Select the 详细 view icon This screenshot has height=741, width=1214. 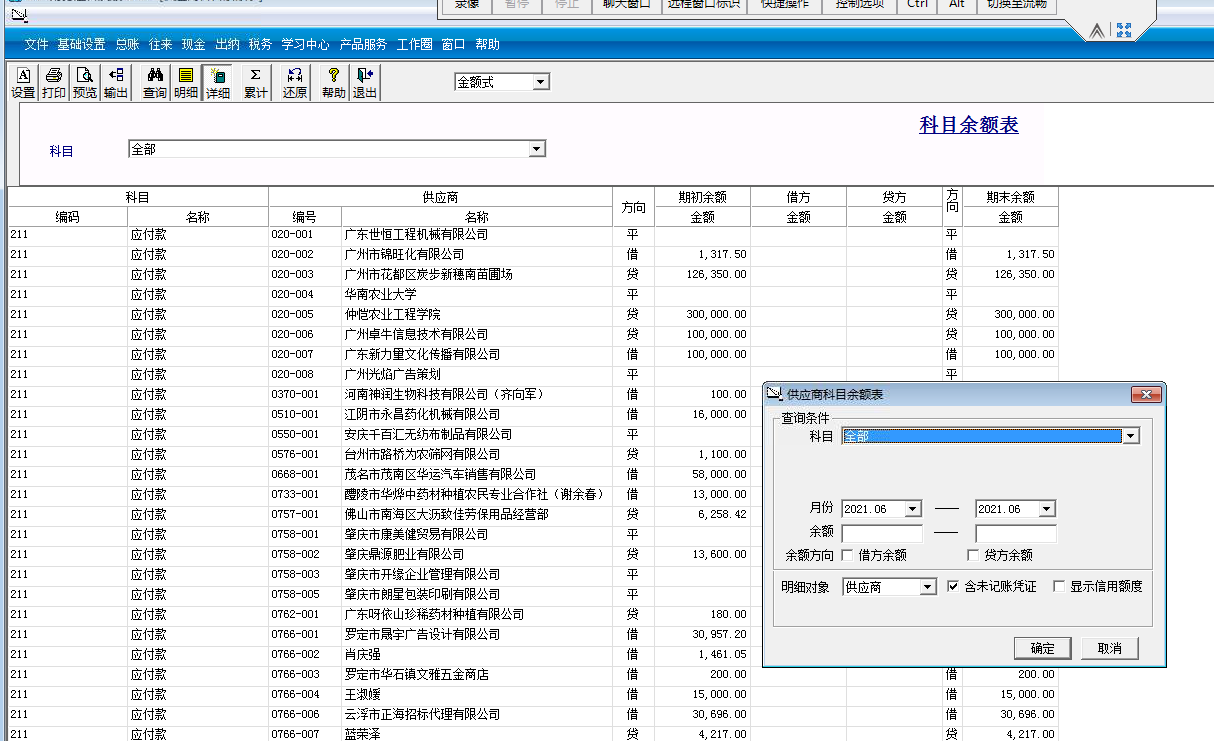pyautogui.click(x=218, y=83)
